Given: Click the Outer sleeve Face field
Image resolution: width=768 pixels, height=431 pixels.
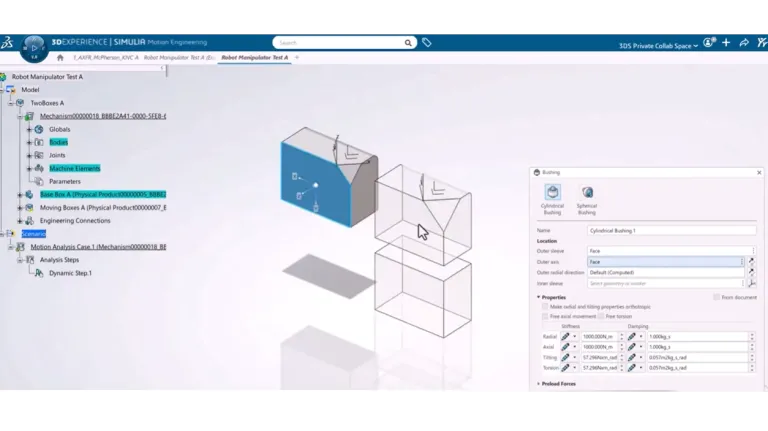Looking at the screenshot, I should click(672, 251).
